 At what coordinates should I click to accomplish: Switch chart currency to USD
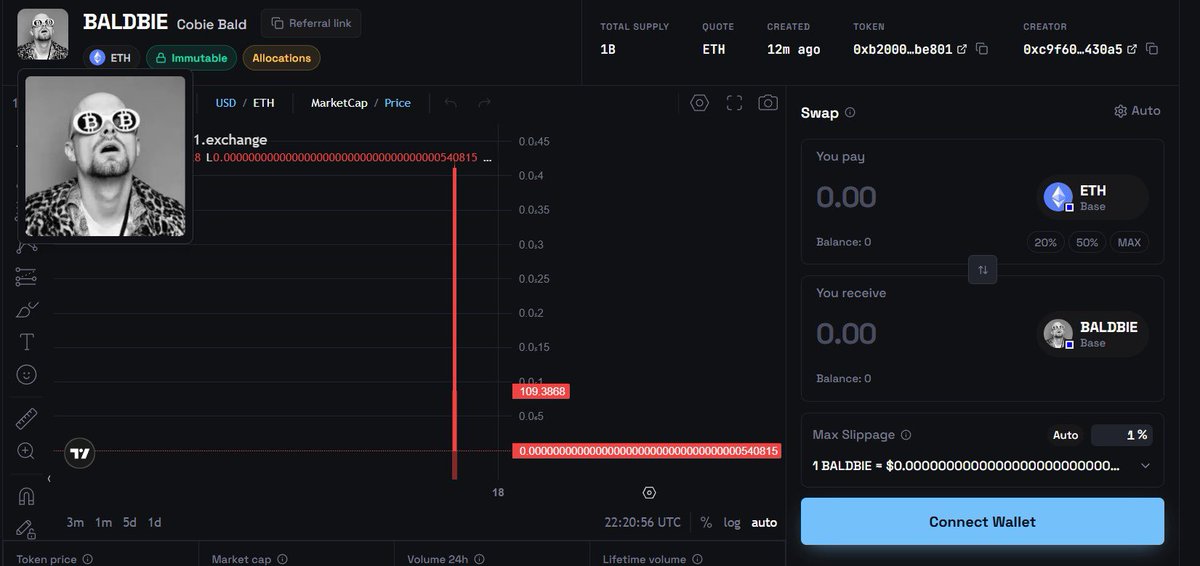pyautogui.click(x=226, y=103)
